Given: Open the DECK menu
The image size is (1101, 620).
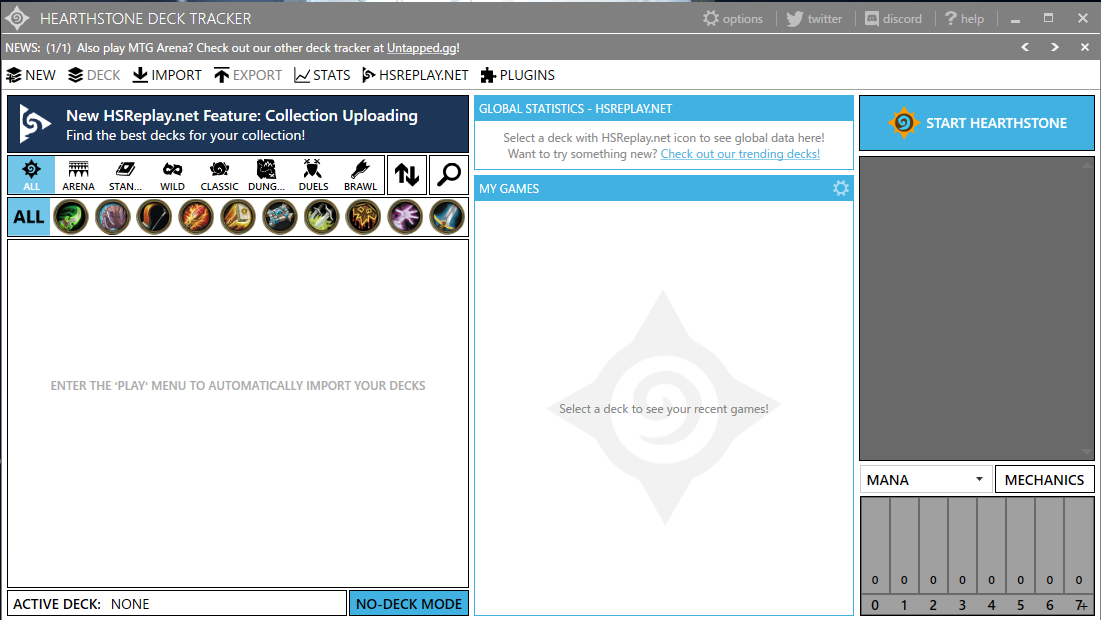Looking at the screenshot, I should [94, 75].
